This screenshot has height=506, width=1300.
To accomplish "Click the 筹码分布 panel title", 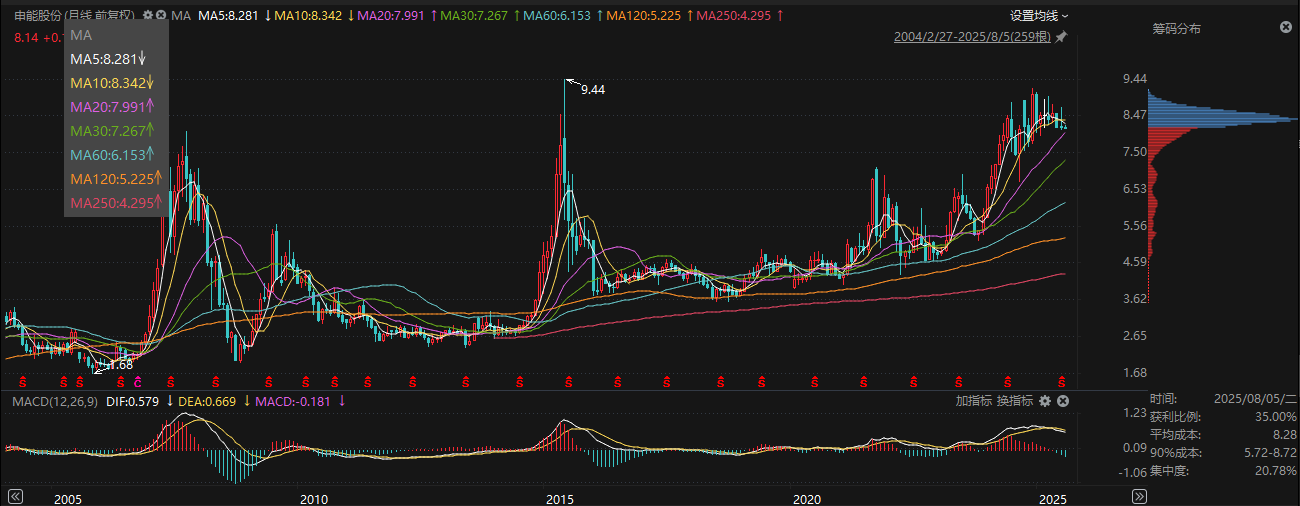I will coord(1176,29).
